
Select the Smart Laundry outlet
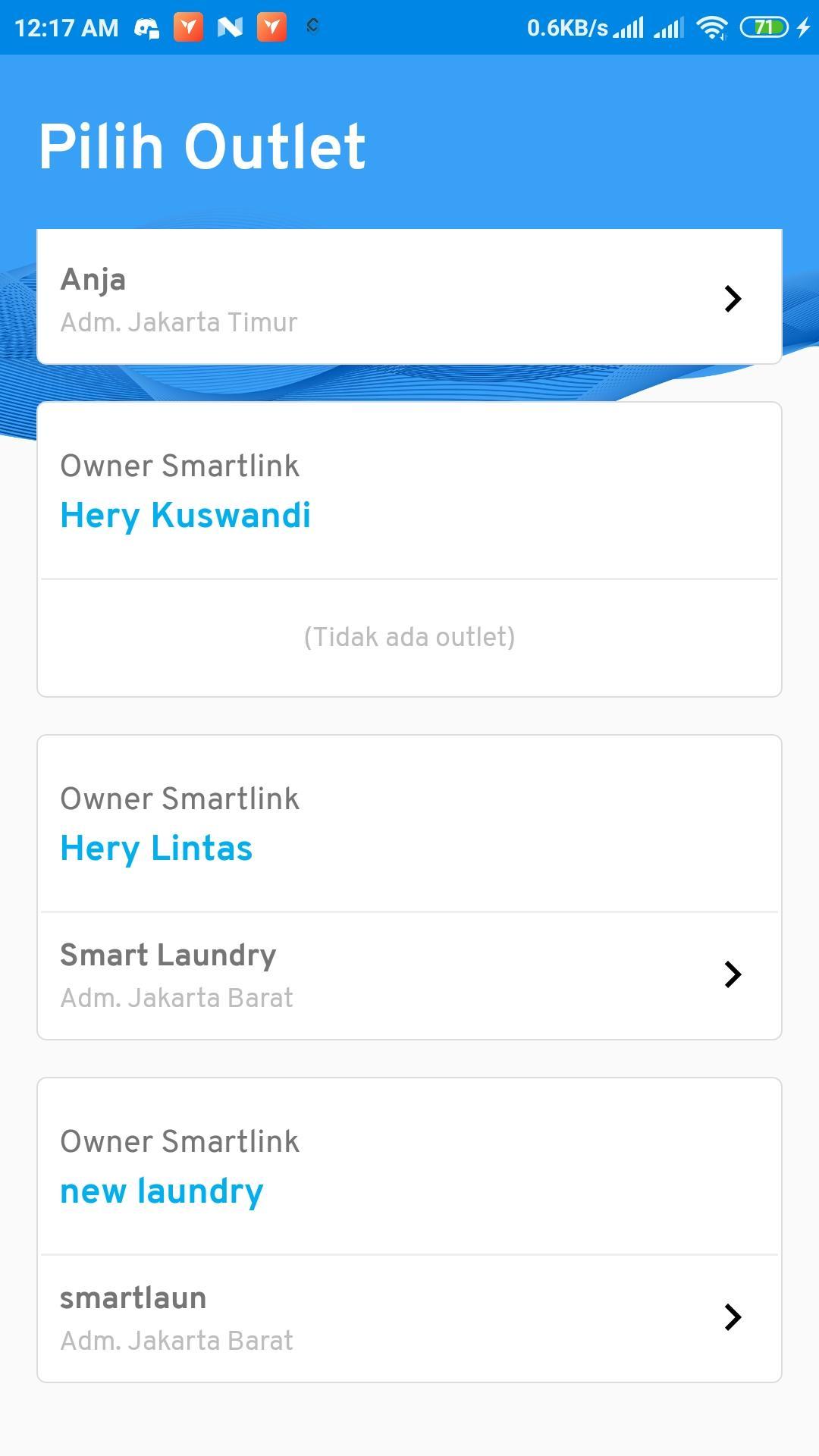pos(409,975)
